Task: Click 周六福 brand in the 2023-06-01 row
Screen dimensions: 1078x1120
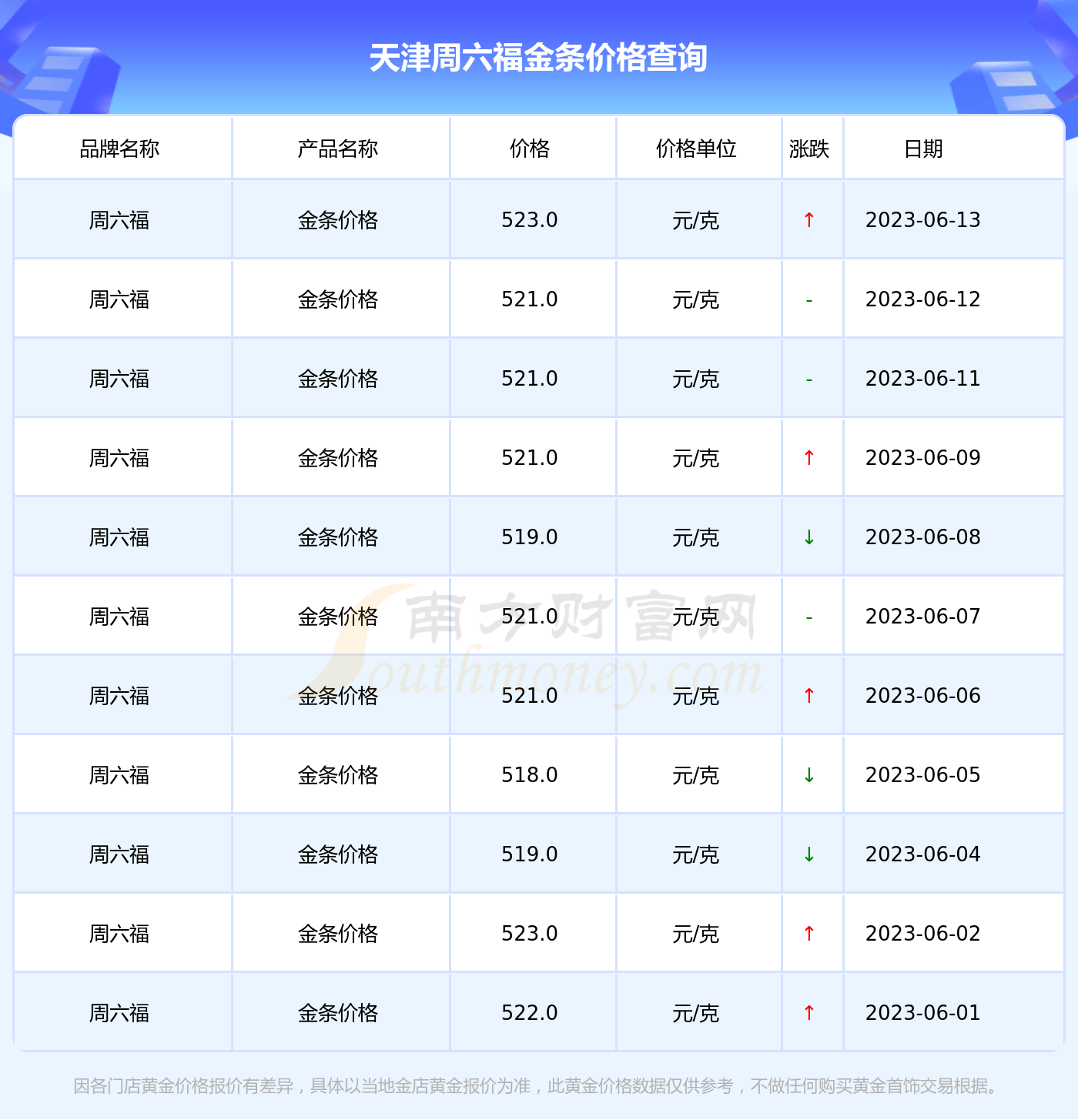Action: tap(119, 1014)
